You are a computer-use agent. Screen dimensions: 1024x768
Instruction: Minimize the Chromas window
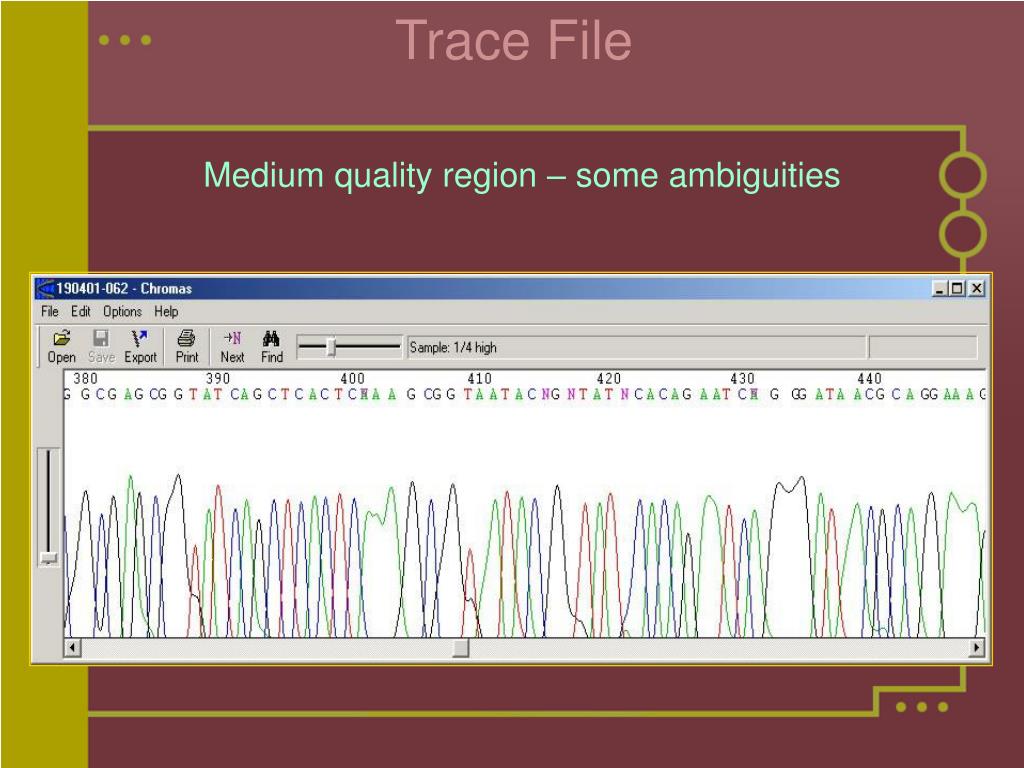point(940,288)
